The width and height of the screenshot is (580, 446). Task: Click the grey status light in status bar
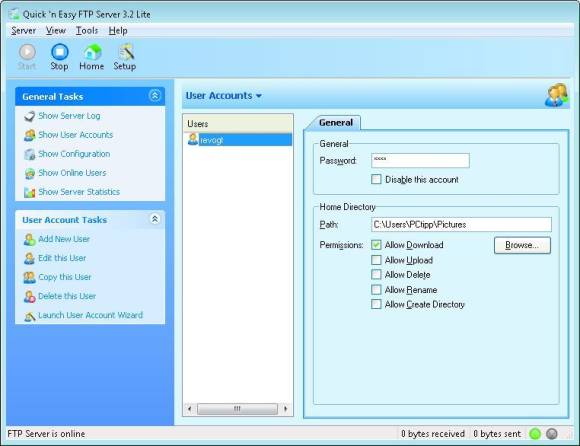(552, 434)
